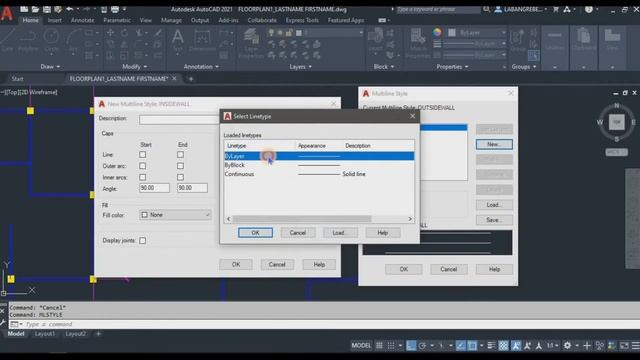Click the search magnifier icon in title bar
This screenshot has width=640, height=360.
(x=486, y=9)
